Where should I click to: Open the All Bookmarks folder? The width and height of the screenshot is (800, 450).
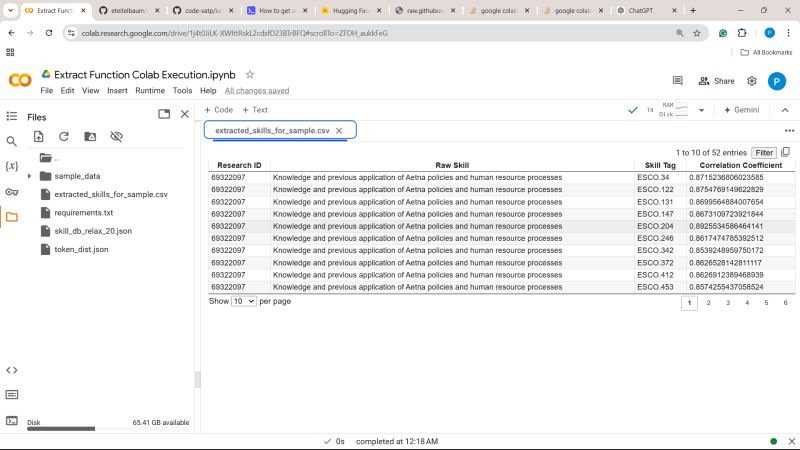click(766, 52)
